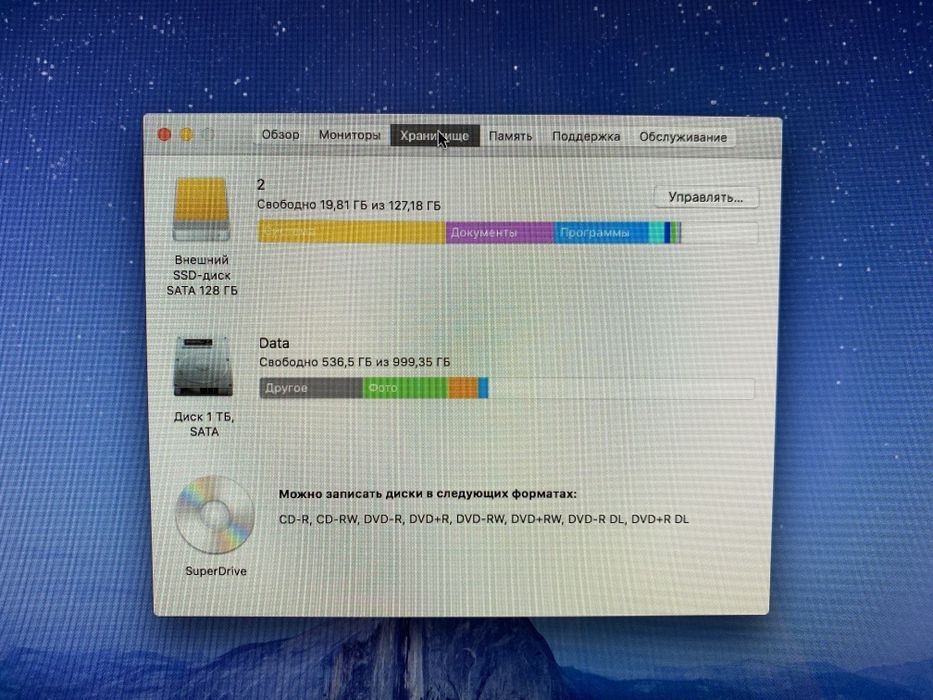Switch to the Мониторы tab

[349, 135]
